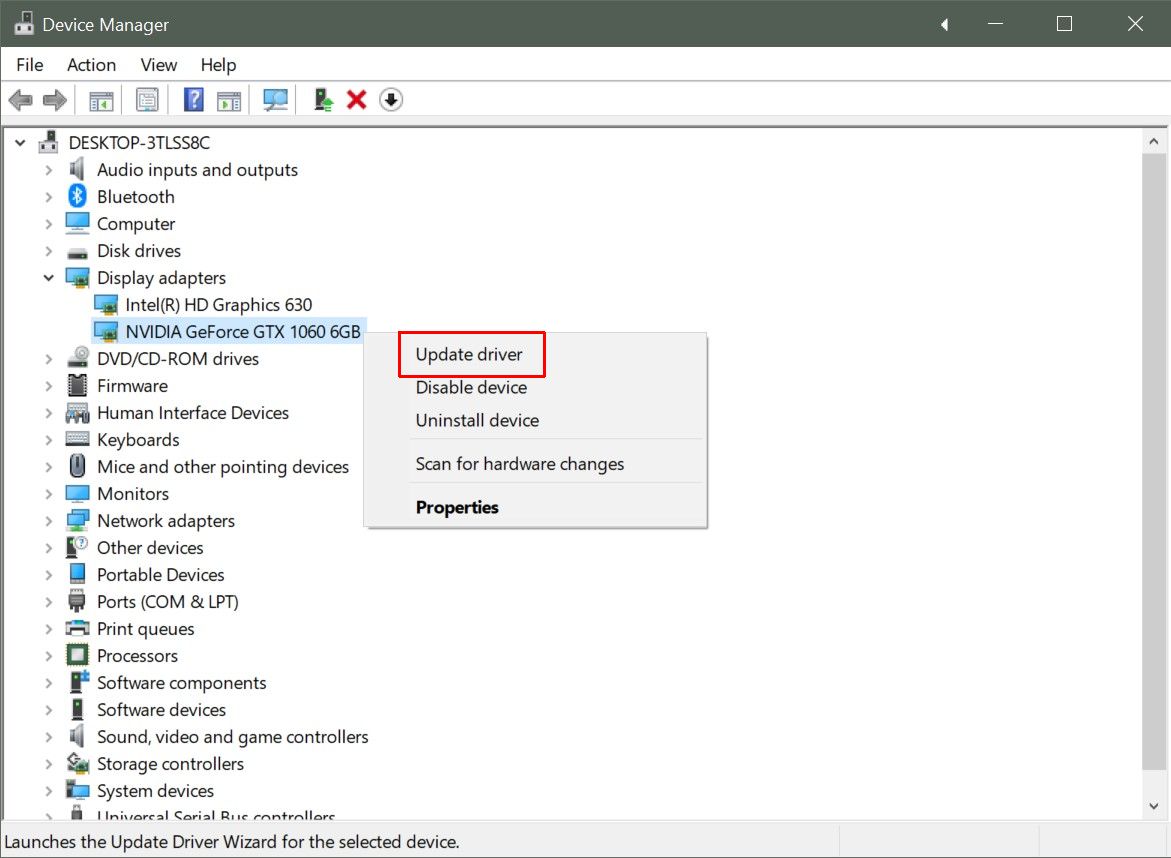Click the Storage controllers icon

pyautogui.click(x=77, y=763)
